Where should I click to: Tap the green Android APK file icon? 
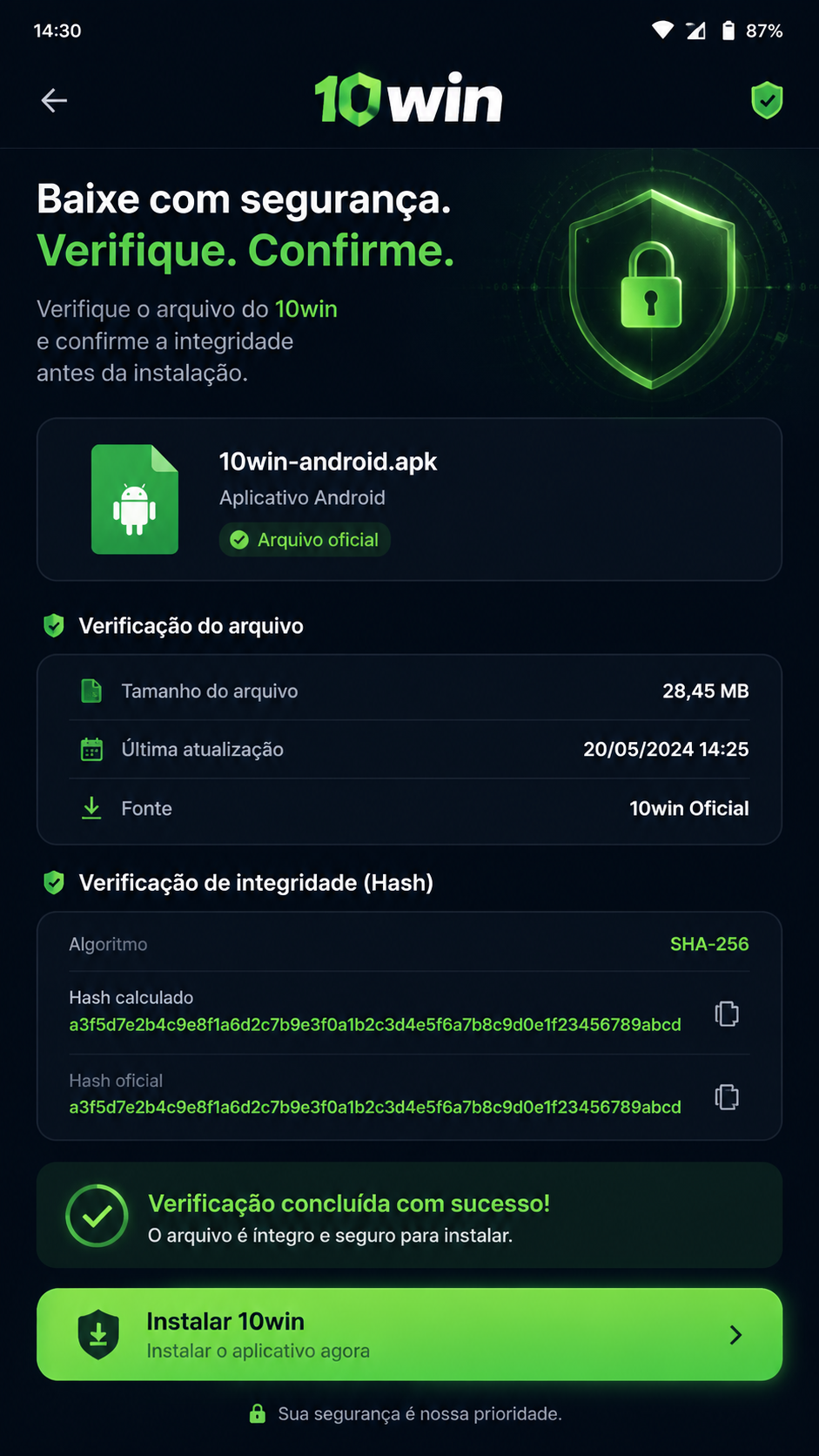pyautogui.click(x=135, y=499)
